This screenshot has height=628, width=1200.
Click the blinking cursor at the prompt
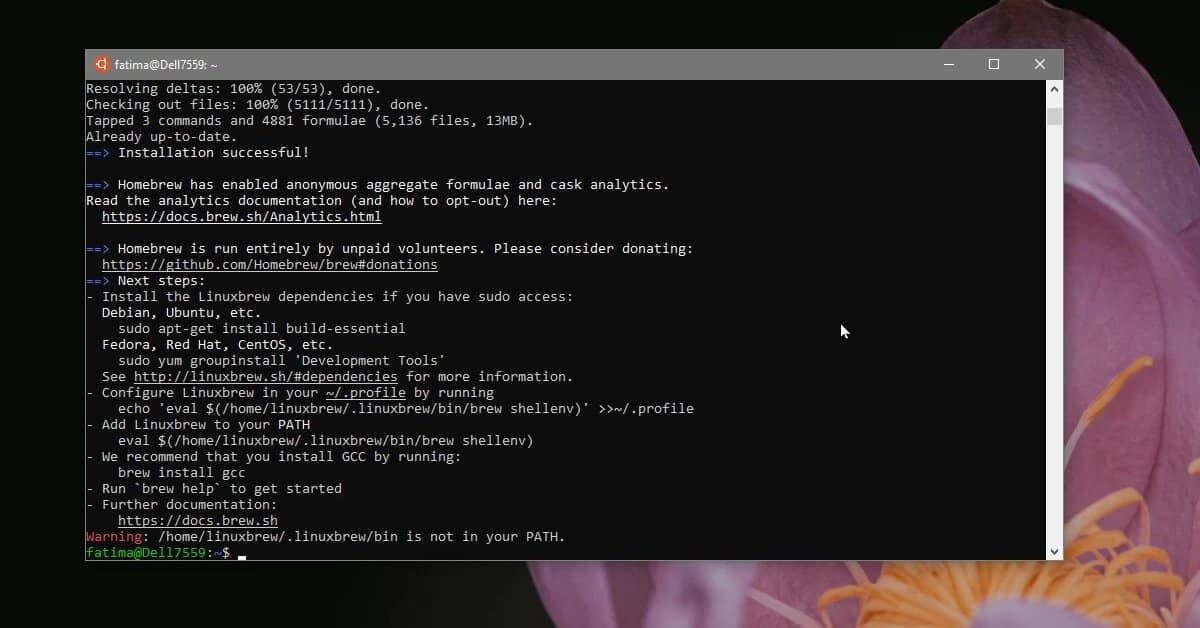click(x=241, y=554)
